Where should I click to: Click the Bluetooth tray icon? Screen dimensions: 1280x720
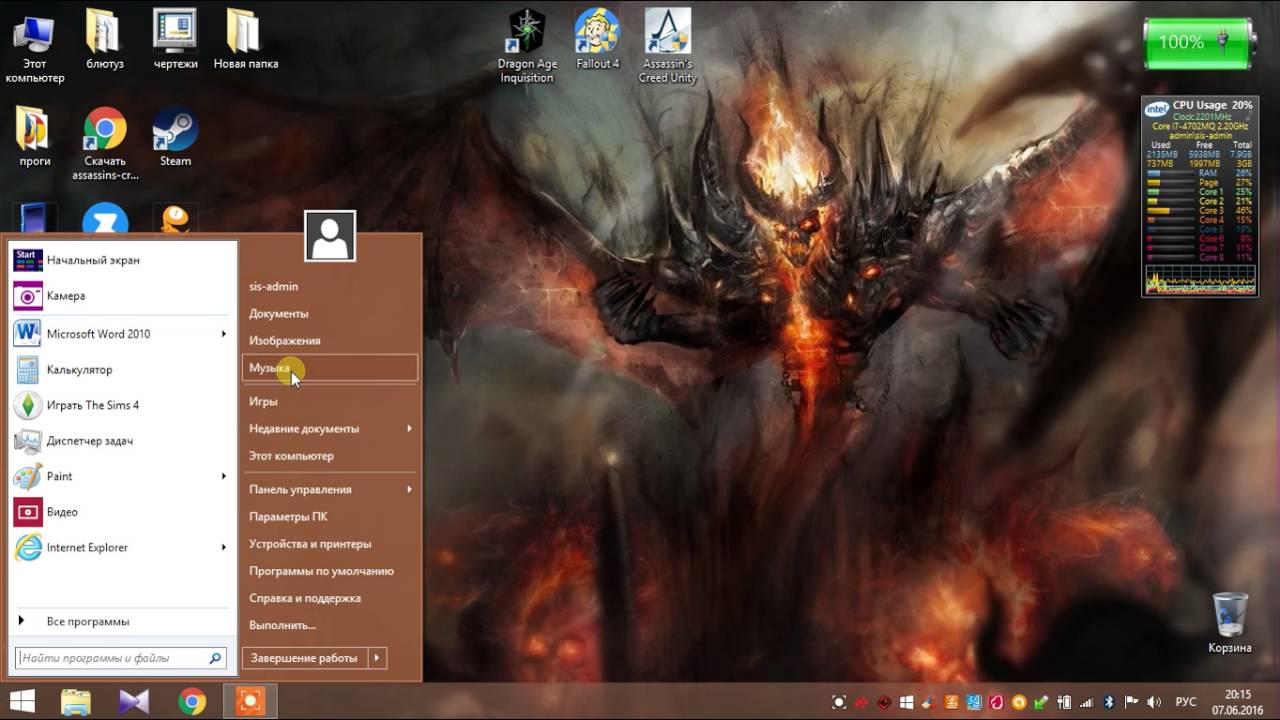1108,702
